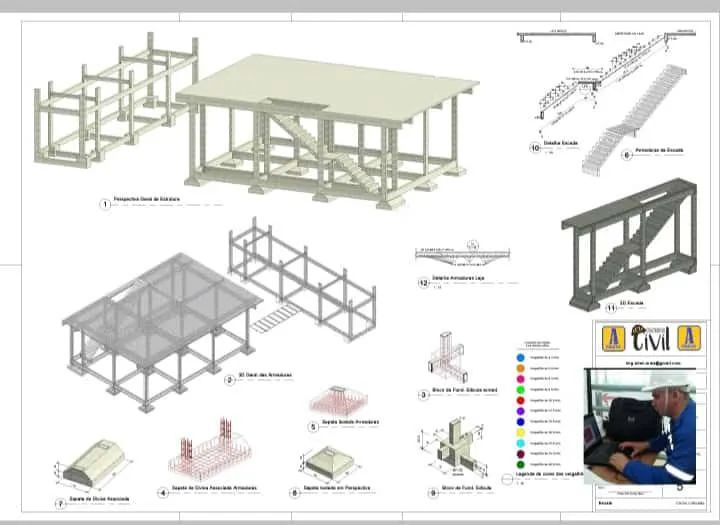Viewport: 720px width, 525px height.
Task: Click the "Detalhe Escada" view title
Action: [560, 143]
